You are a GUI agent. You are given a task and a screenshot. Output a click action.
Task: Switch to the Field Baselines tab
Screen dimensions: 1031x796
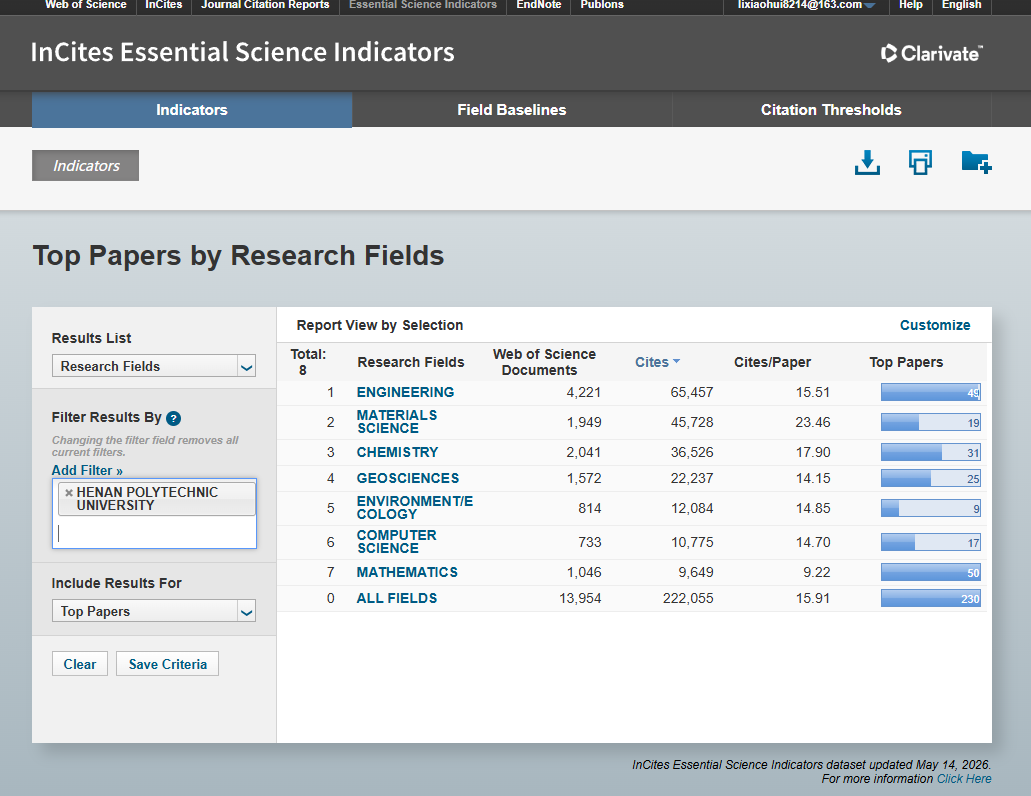(x=512, y=110)
